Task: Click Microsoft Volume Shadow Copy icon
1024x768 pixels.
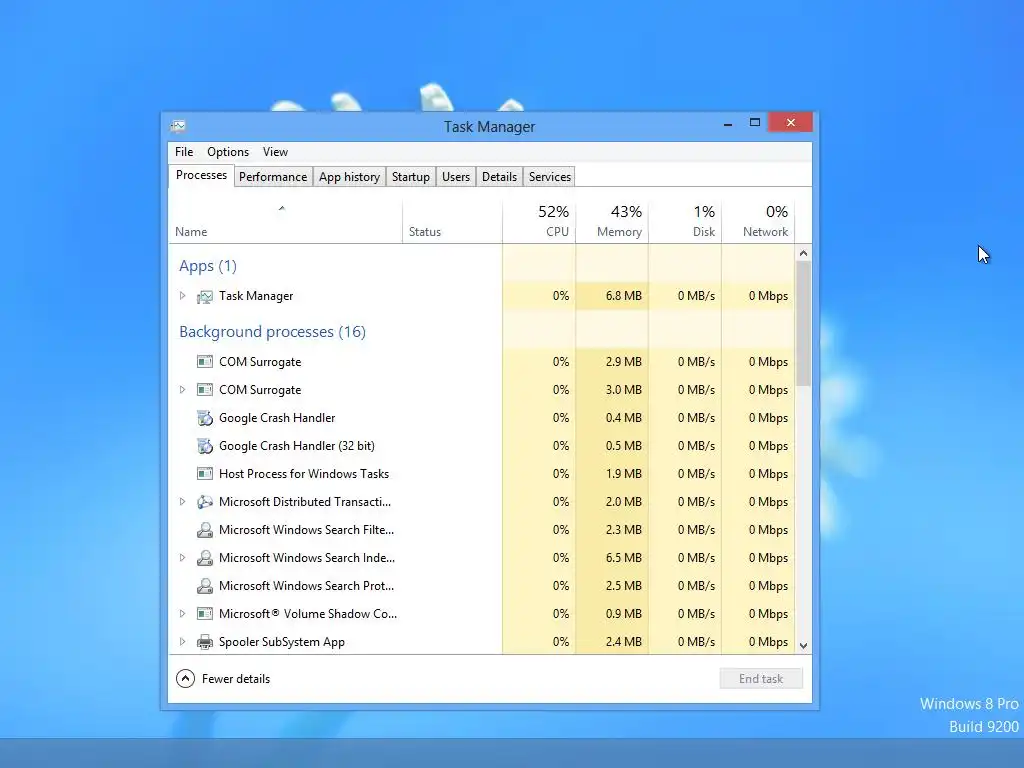Action: pos(204,614)
